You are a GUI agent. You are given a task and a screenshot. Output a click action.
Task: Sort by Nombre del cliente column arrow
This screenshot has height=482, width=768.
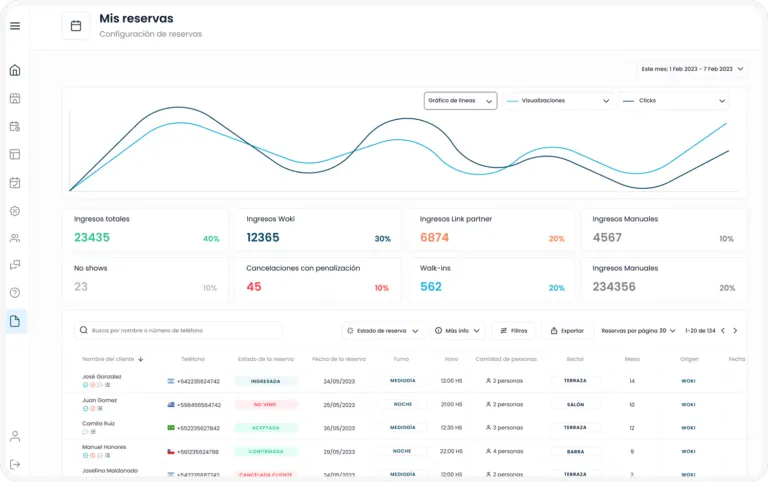(141, 358)
